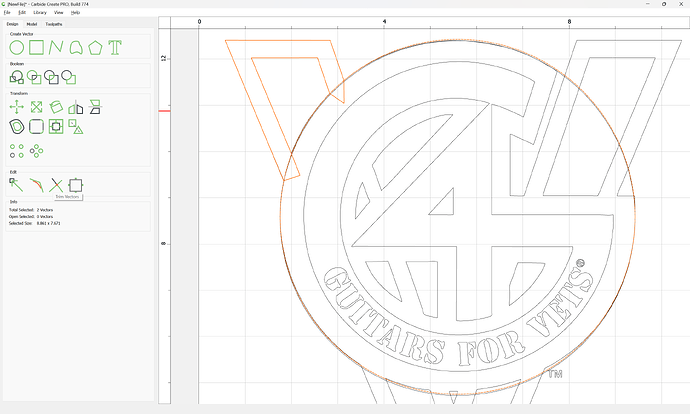
Task: Open the Offset Vectors tool
Action: tap(17, 127)
